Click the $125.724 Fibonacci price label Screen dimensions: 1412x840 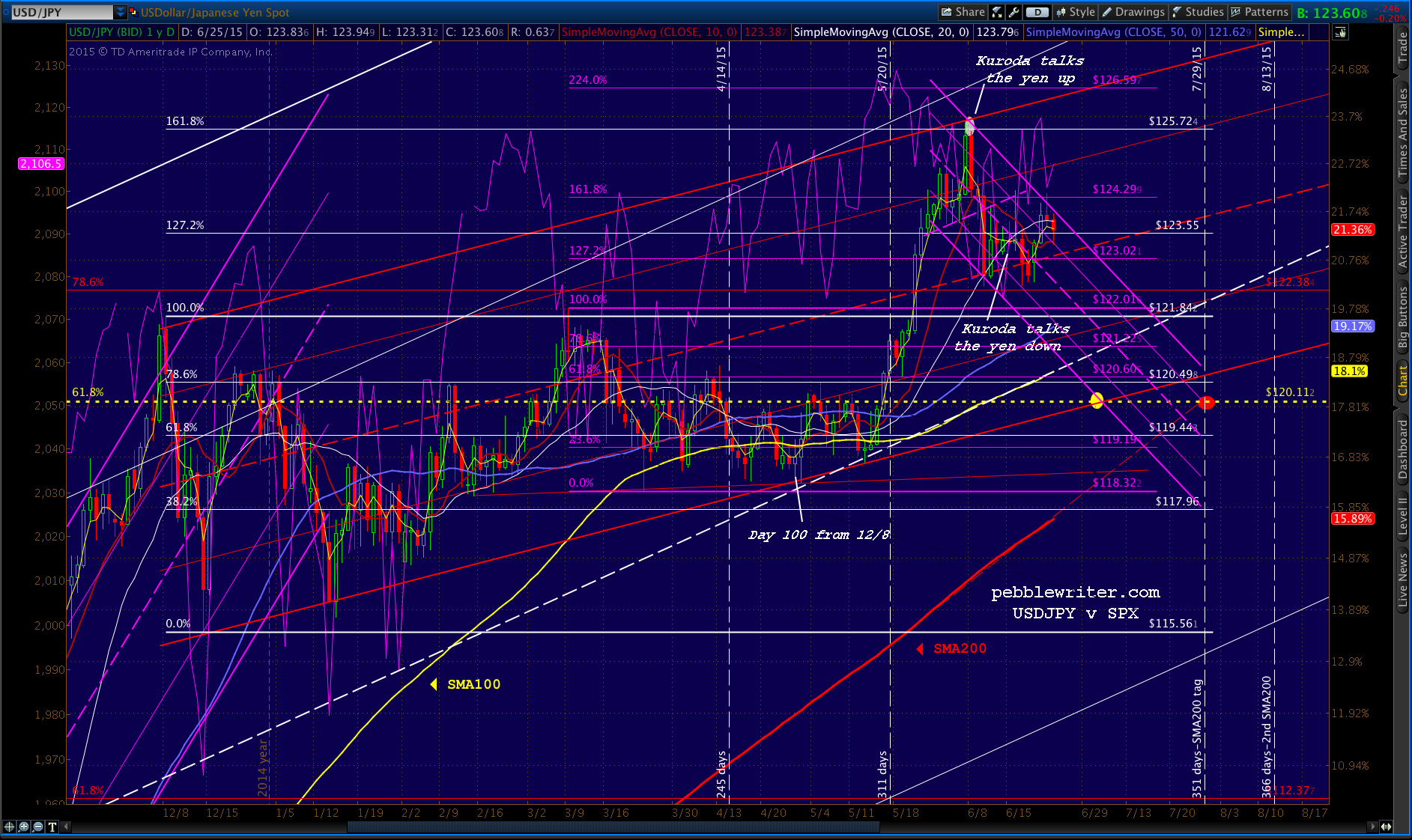[1173, 121]
